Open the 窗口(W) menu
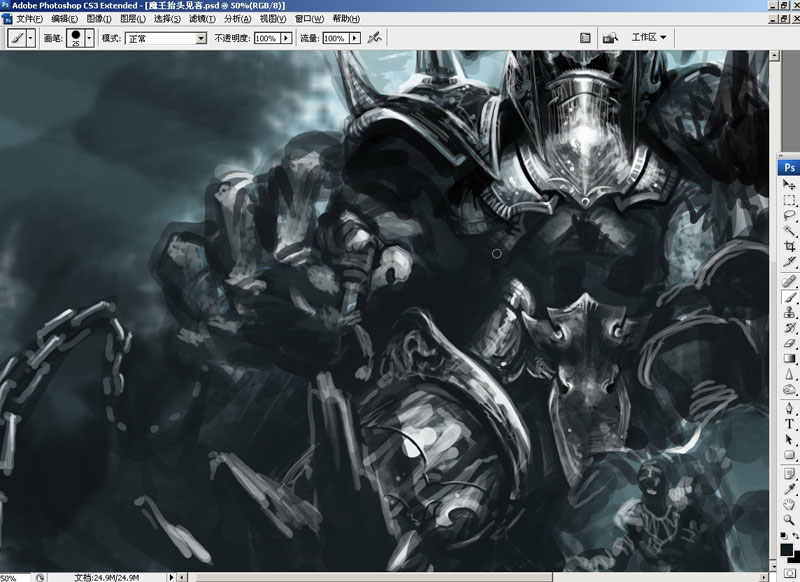The height and width of the screenshot is (582, 800). click(x=309, y=19)
